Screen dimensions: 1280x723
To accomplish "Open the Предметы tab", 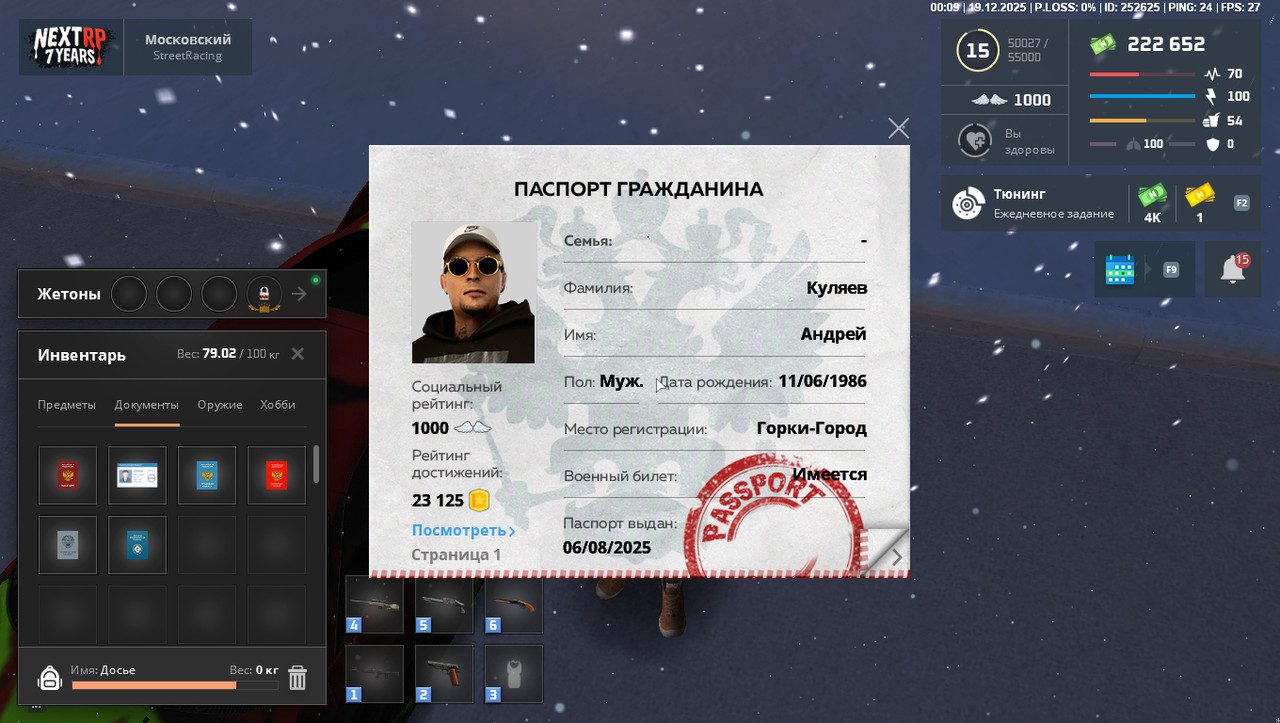I will click(66, 404).
